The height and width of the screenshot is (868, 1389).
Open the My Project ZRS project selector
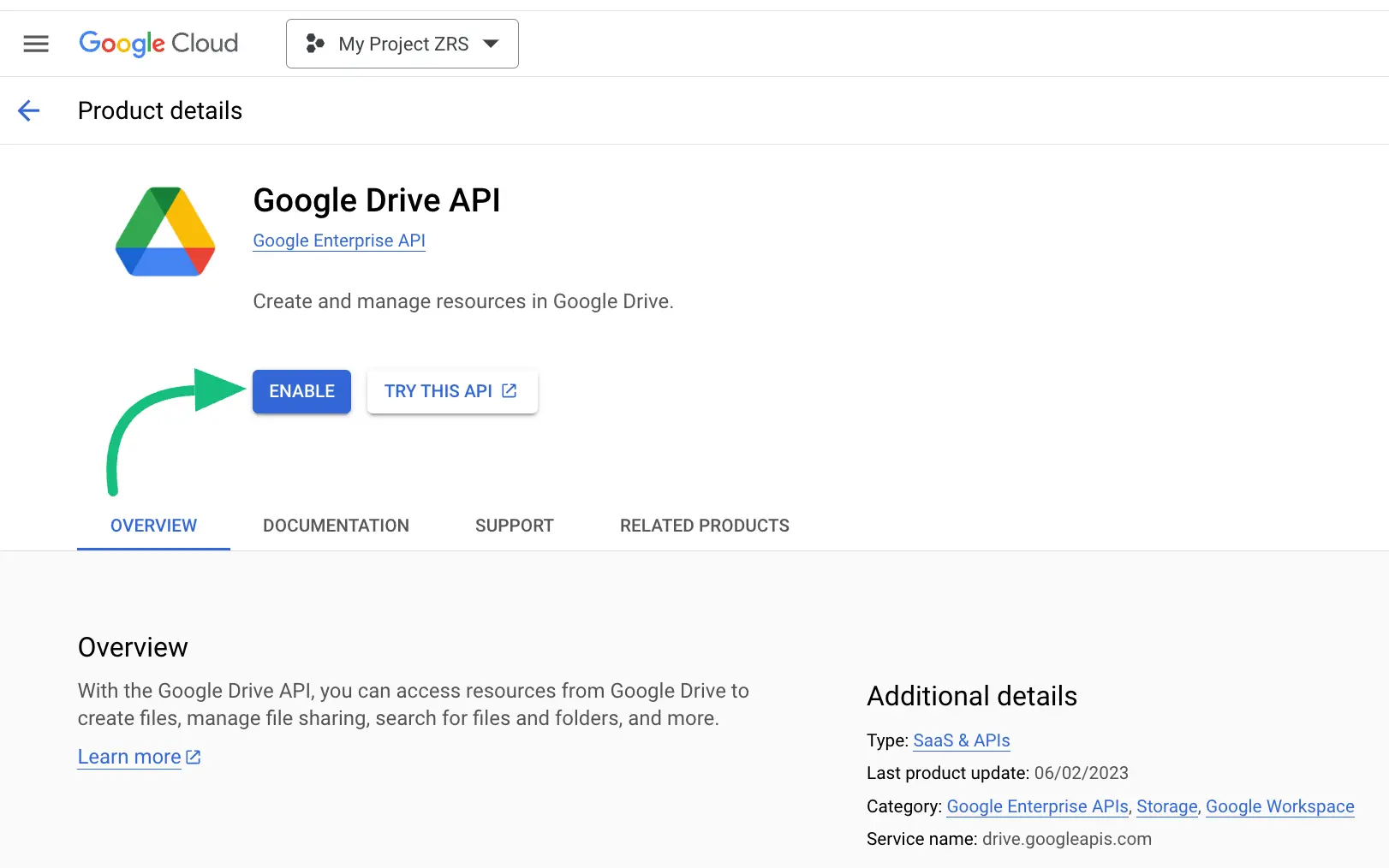click(402, 44)
